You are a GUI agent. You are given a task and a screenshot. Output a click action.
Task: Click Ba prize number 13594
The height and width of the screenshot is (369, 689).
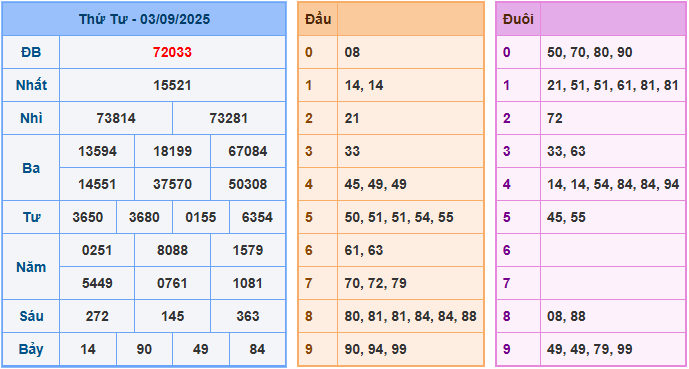(97, 151)
